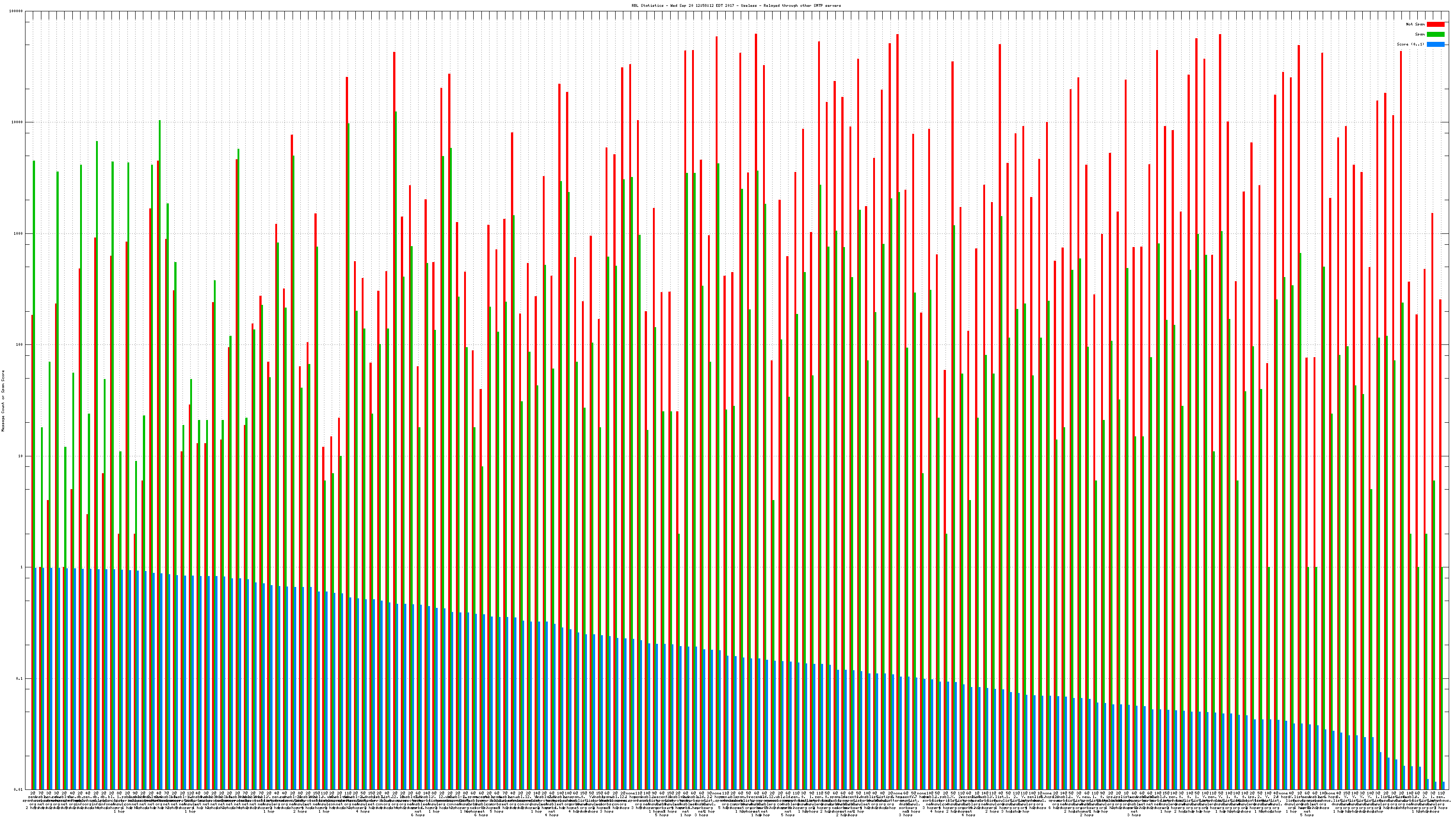Screen dimensions: 1456x819
Task: Click the green Spam legend swatch
Action: click(x=1436, y=35)
